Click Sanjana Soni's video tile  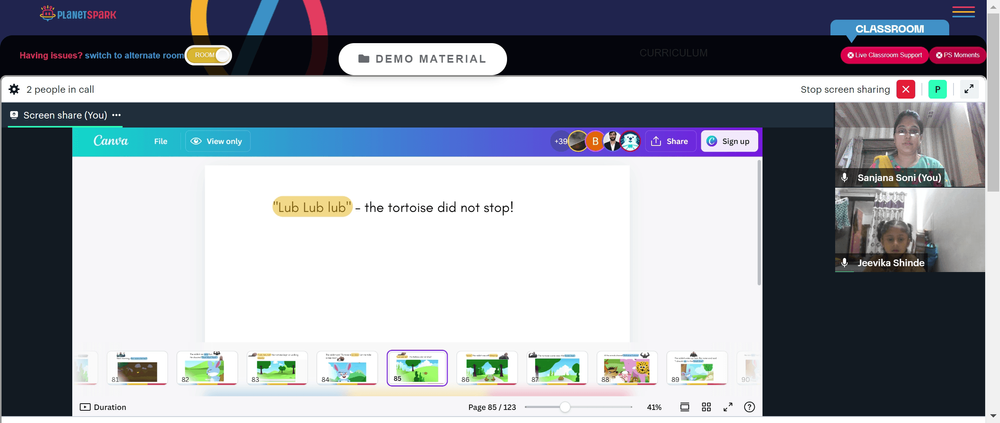click(x=909, y=145)
